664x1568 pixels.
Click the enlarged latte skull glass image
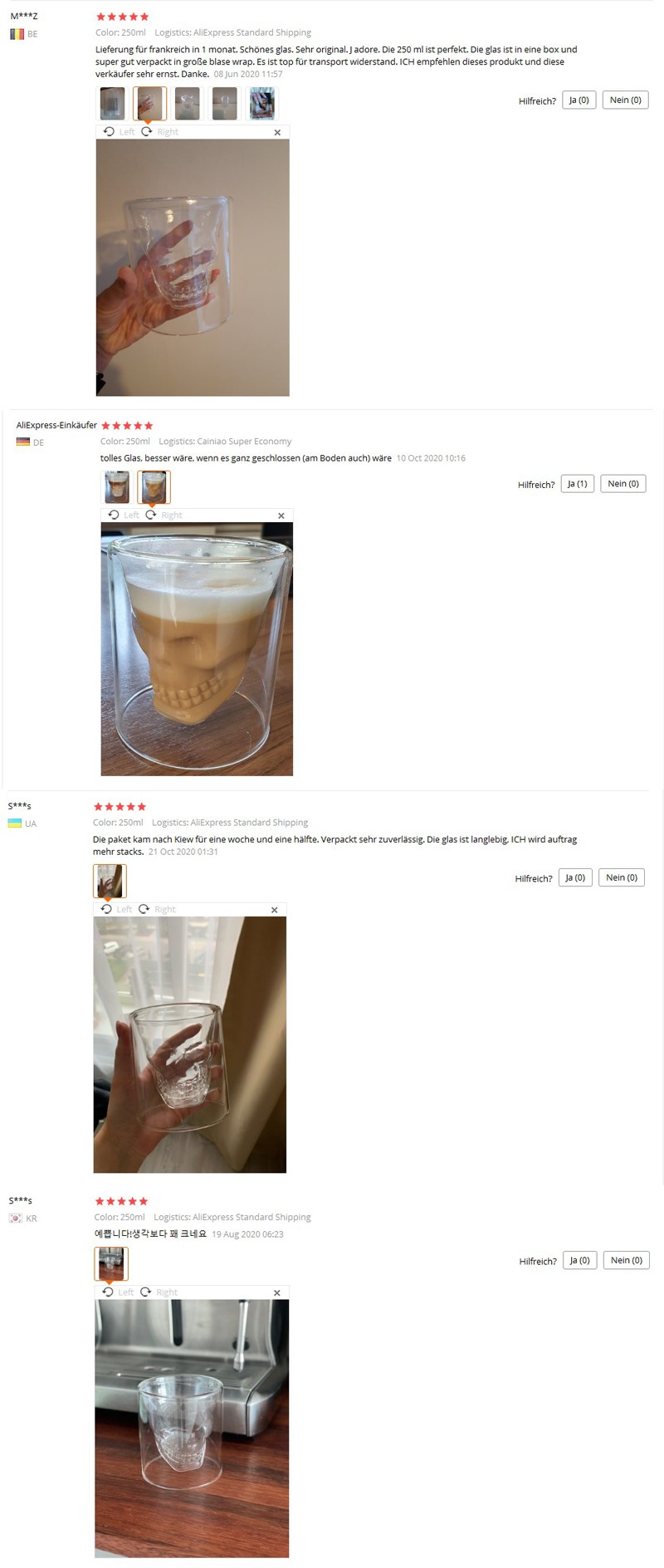[197, 650]
